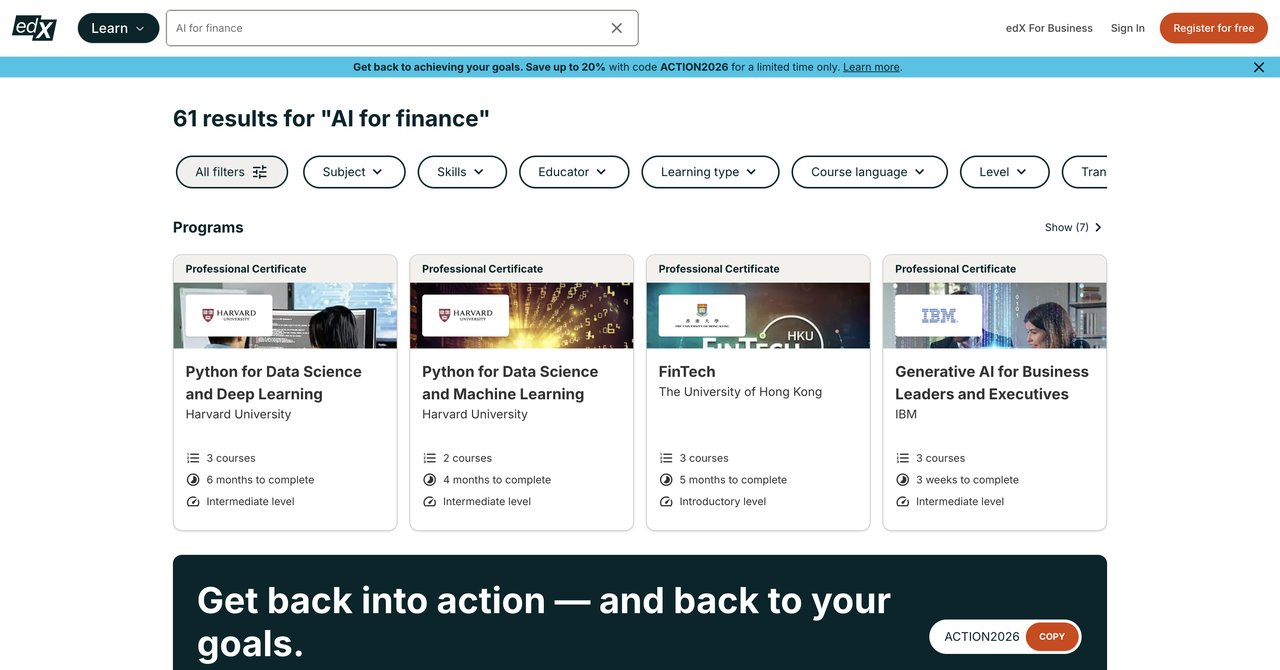Open the All filters panel
Viewport: 1280px width, 670px height.
click(x=232, y=172)
